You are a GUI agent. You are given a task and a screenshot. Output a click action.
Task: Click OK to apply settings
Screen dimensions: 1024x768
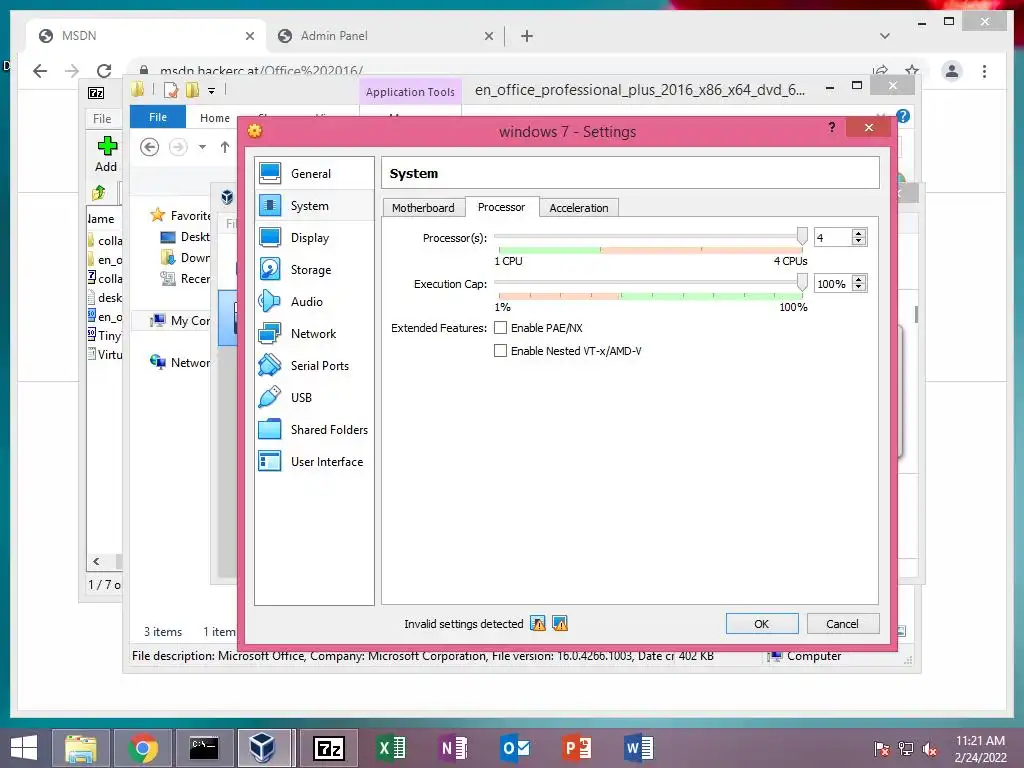pyautogui.click(x=761, y=624)
